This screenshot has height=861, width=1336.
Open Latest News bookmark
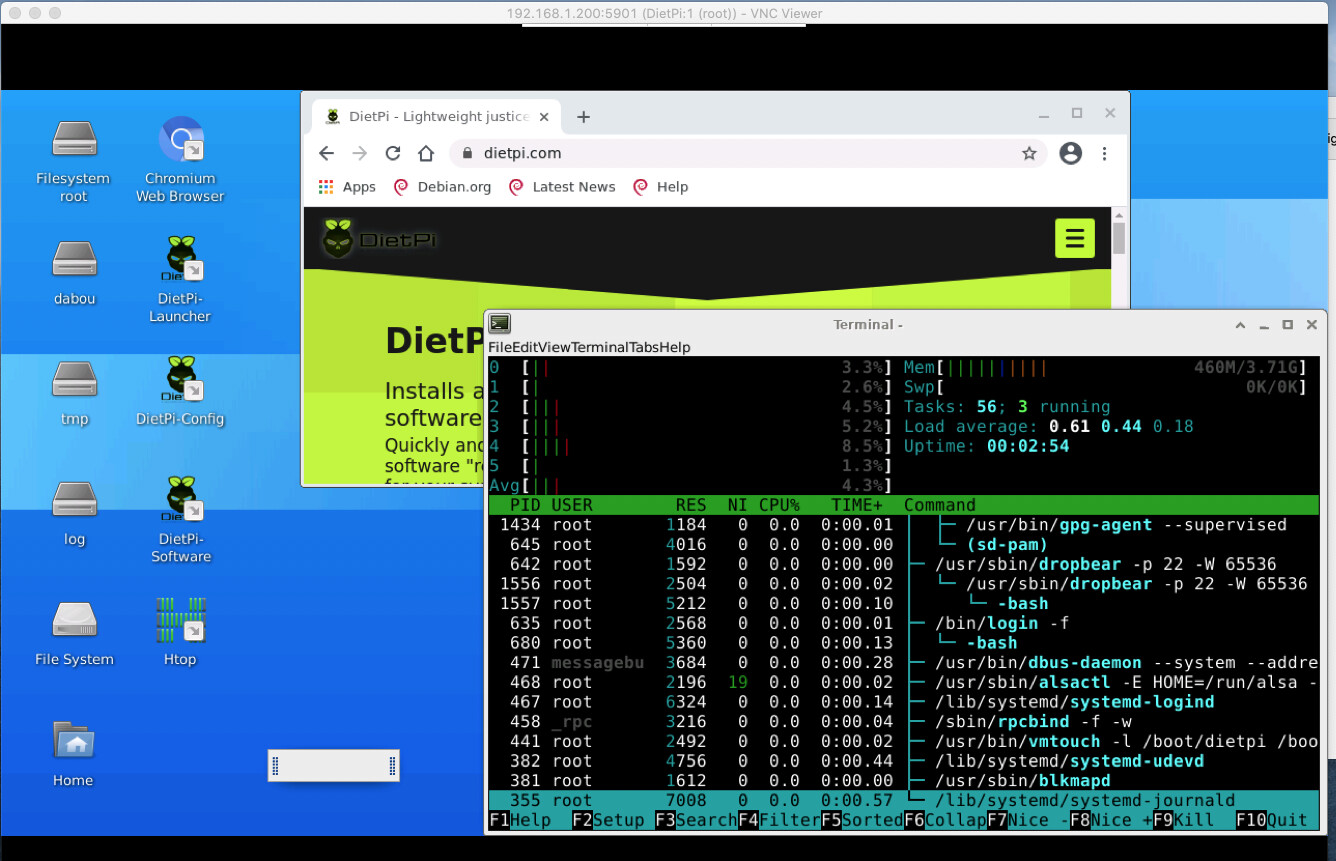562,187
